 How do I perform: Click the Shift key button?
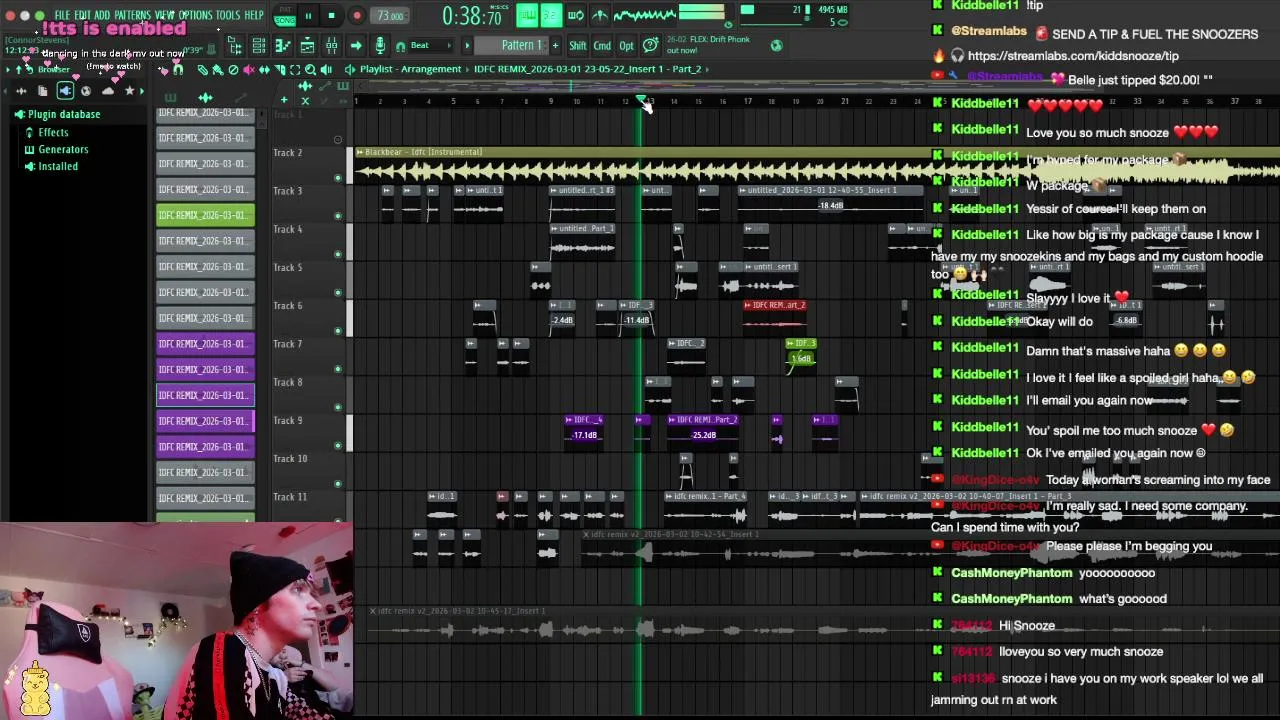pos(578,45)
